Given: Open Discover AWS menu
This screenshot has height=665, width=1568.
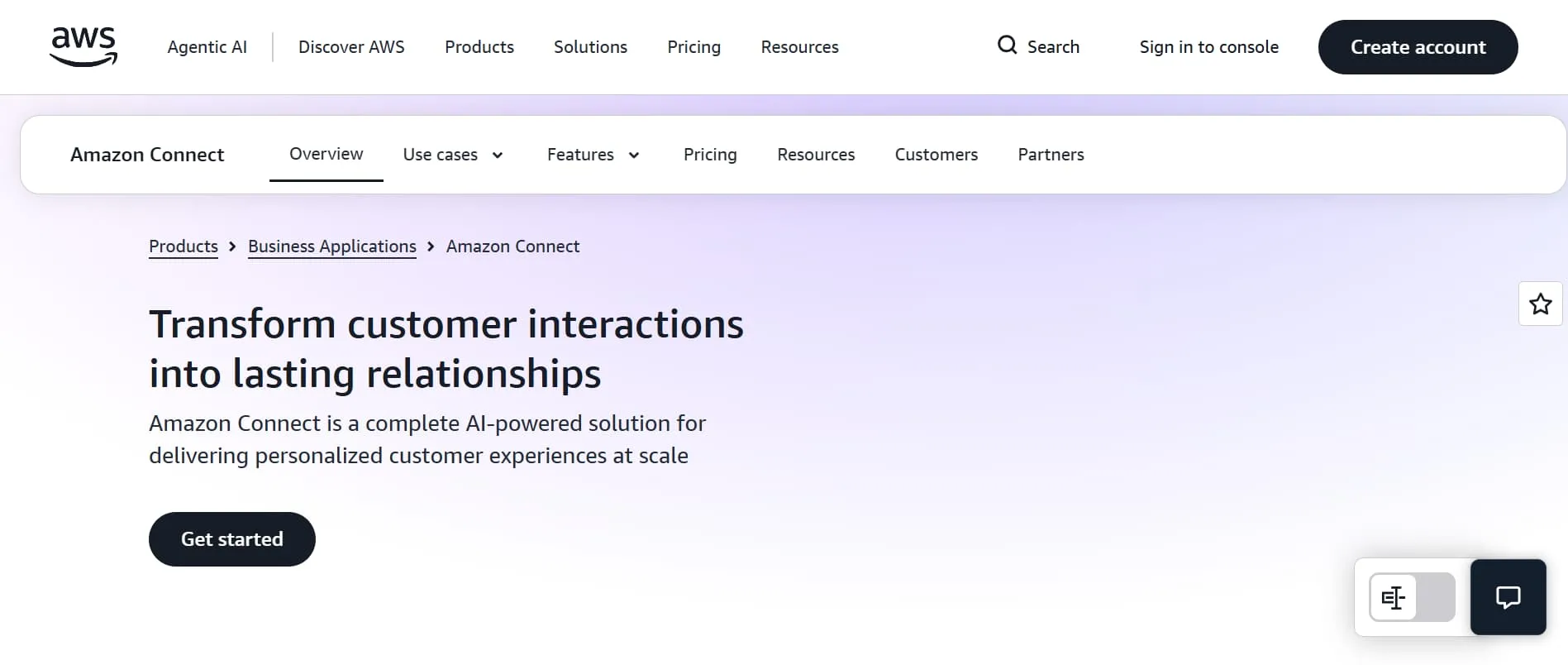Looking at the screenshot, I should tap(351, 47).
